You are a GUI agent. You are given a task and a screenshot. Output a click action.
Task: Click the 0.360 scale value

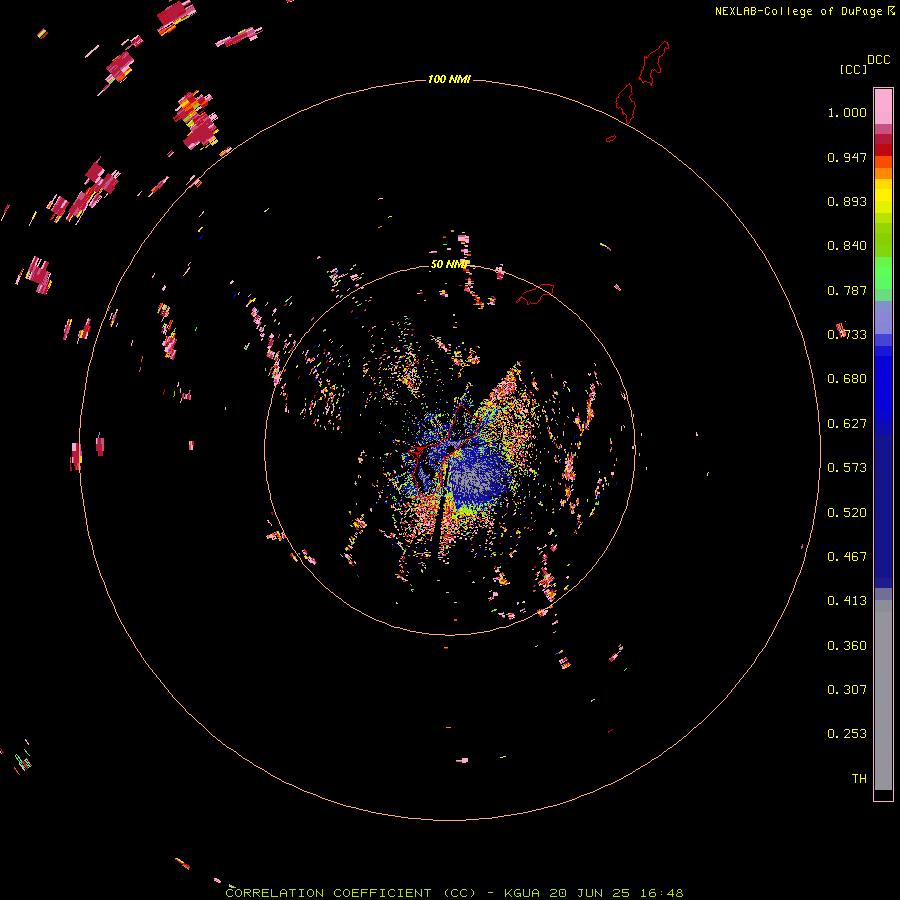pyautogui.click(x=847, y=646)
